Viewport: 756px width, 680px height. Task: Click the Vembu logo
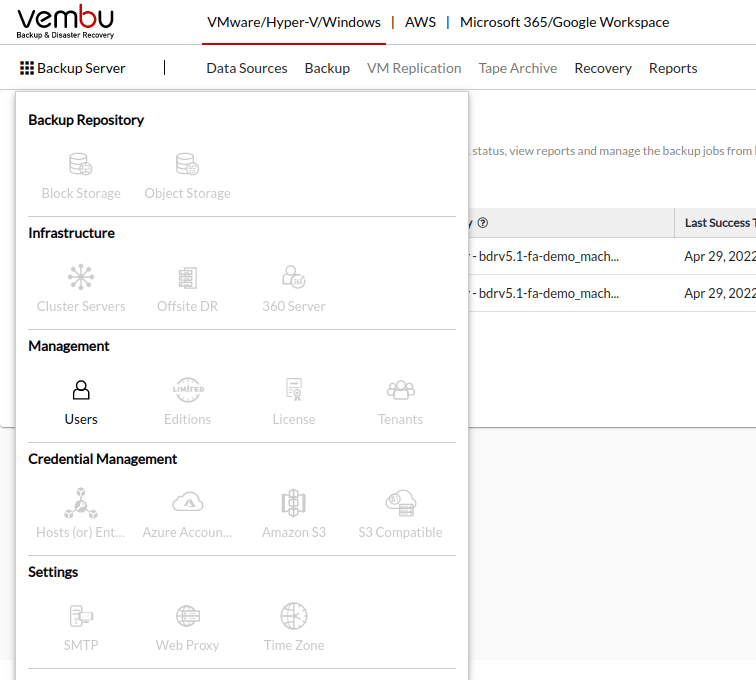point(66,22)
